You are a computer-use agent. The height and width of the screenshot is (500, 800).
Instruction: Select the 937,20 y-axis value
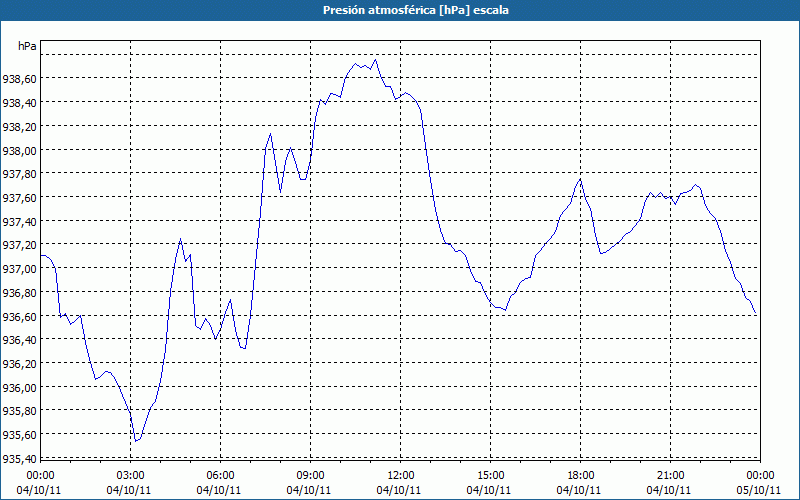pyautogui.click(x=19, y=245)
